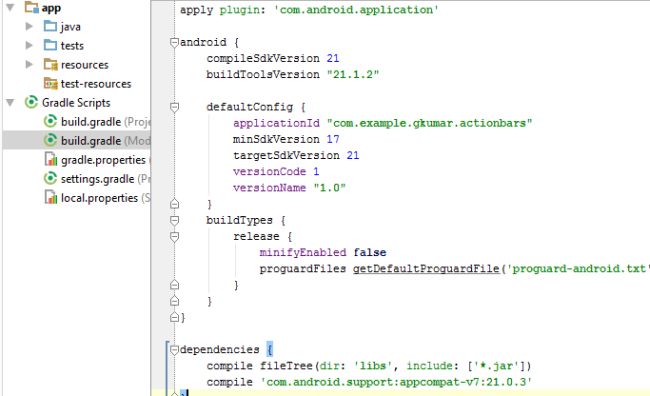The height and width of the screenshot is (396, 650).
Task: Click the tests folder icon
Action: click(50, 45)
